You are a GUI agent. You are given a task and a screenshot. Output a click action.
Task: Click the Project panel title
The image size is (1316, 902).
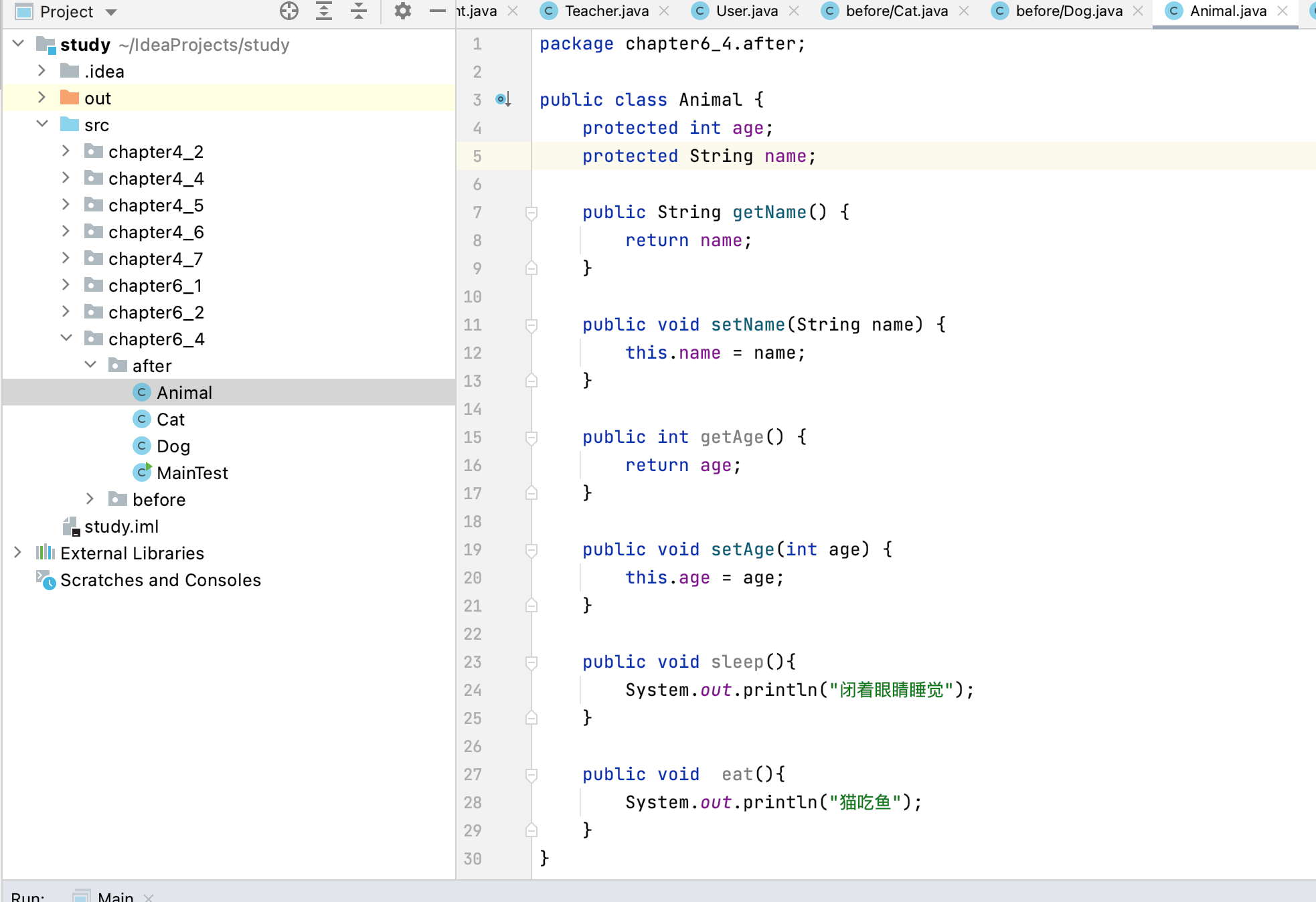click(66, 11)
